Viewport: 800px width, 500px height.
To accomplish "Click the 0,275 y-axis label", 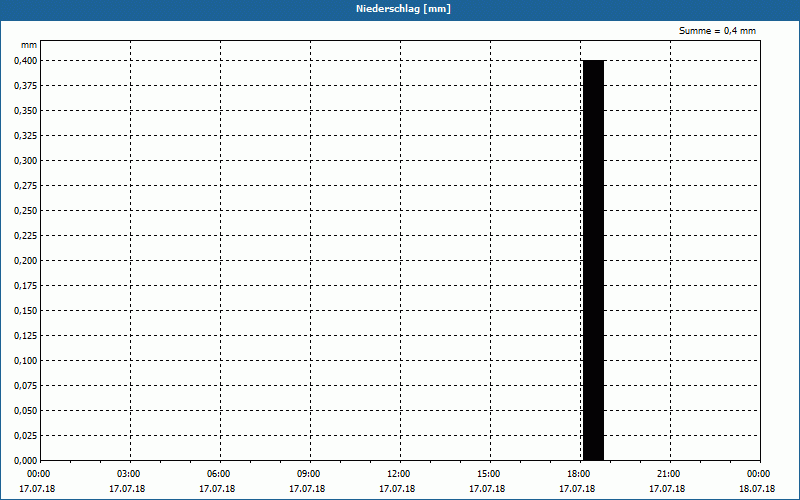I will [26, 186].
